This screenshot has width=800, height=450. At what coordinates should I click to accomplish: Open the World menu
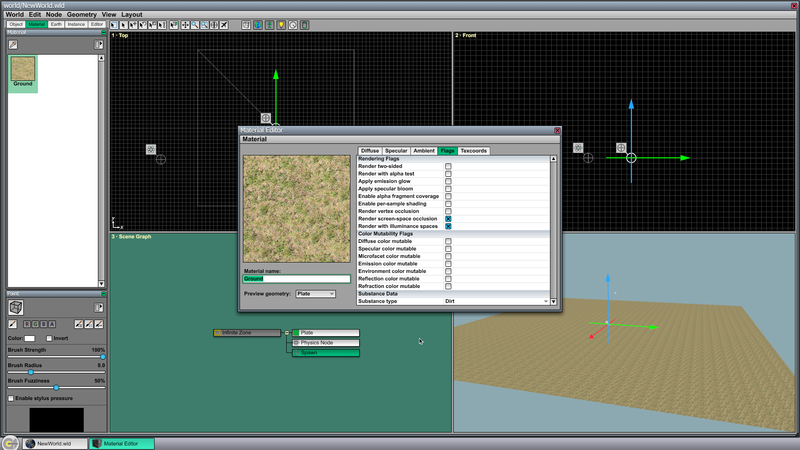(x=14, y=14)
